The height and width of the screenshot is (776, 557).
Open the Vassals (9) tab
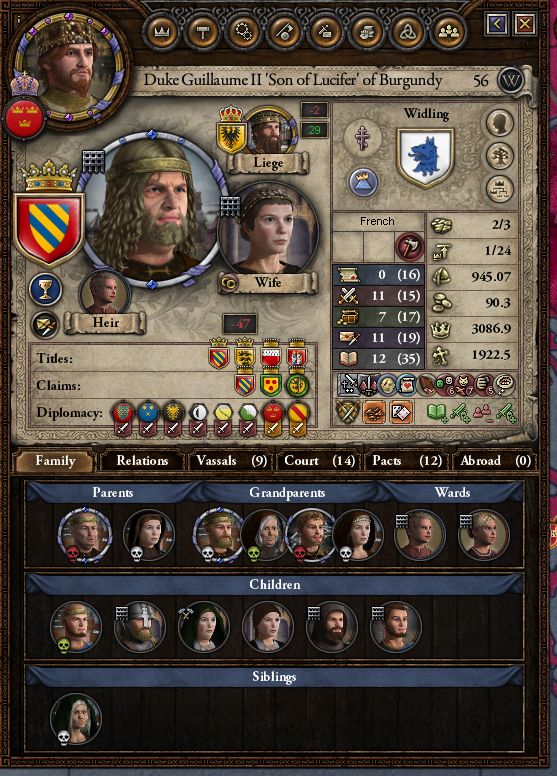pos(231,461)
